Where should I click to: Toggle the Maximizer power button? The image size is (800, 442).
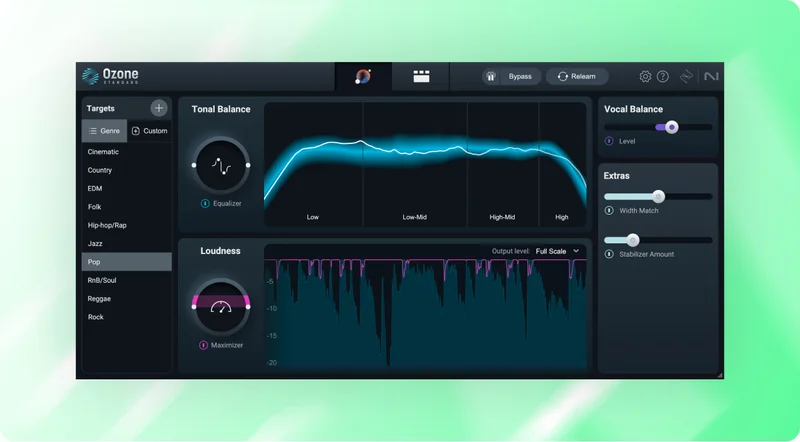pos(203,345)
